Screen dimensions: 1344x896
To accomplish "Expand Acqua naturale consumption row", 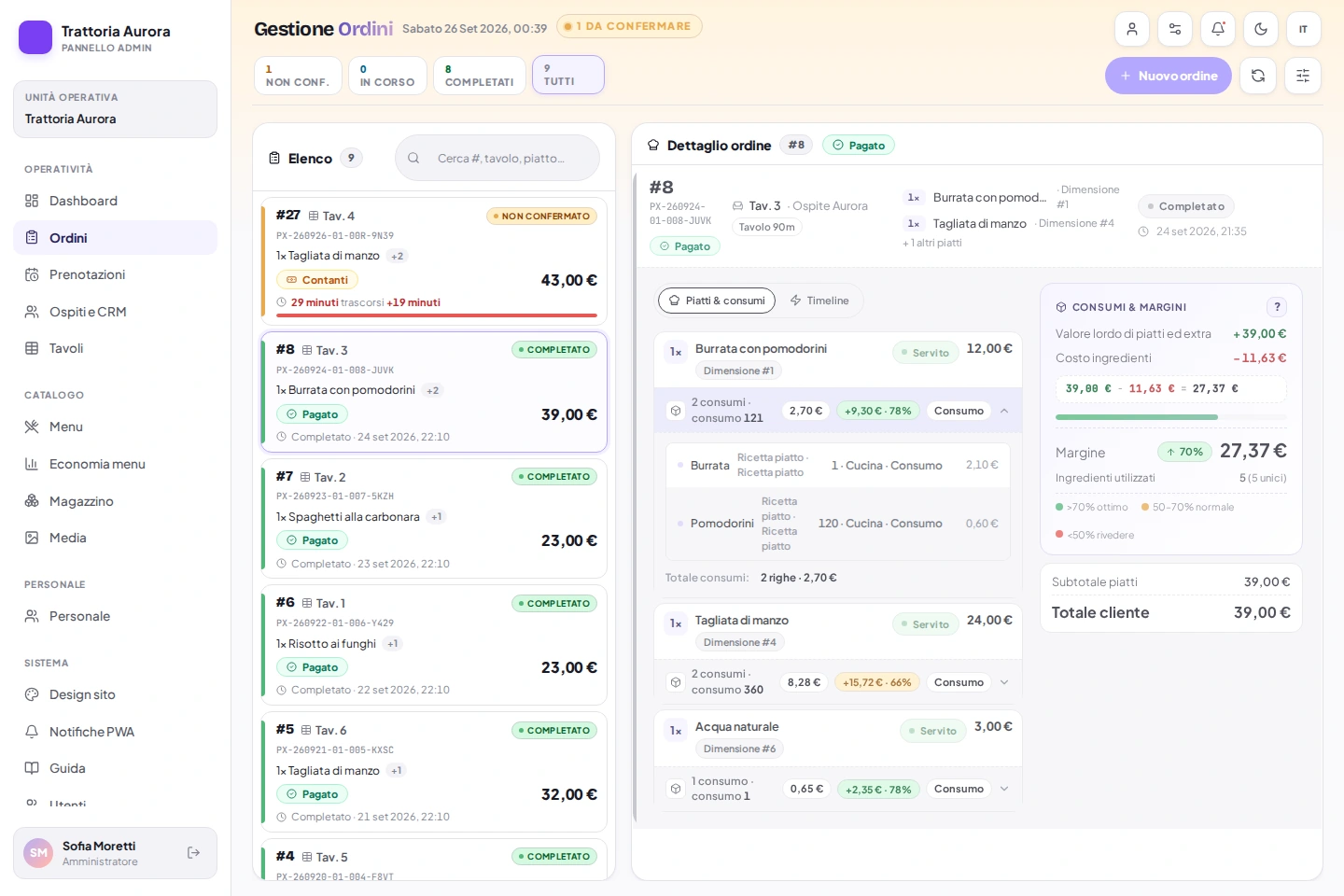I will pyautogui.click(x=1004, y=789).
